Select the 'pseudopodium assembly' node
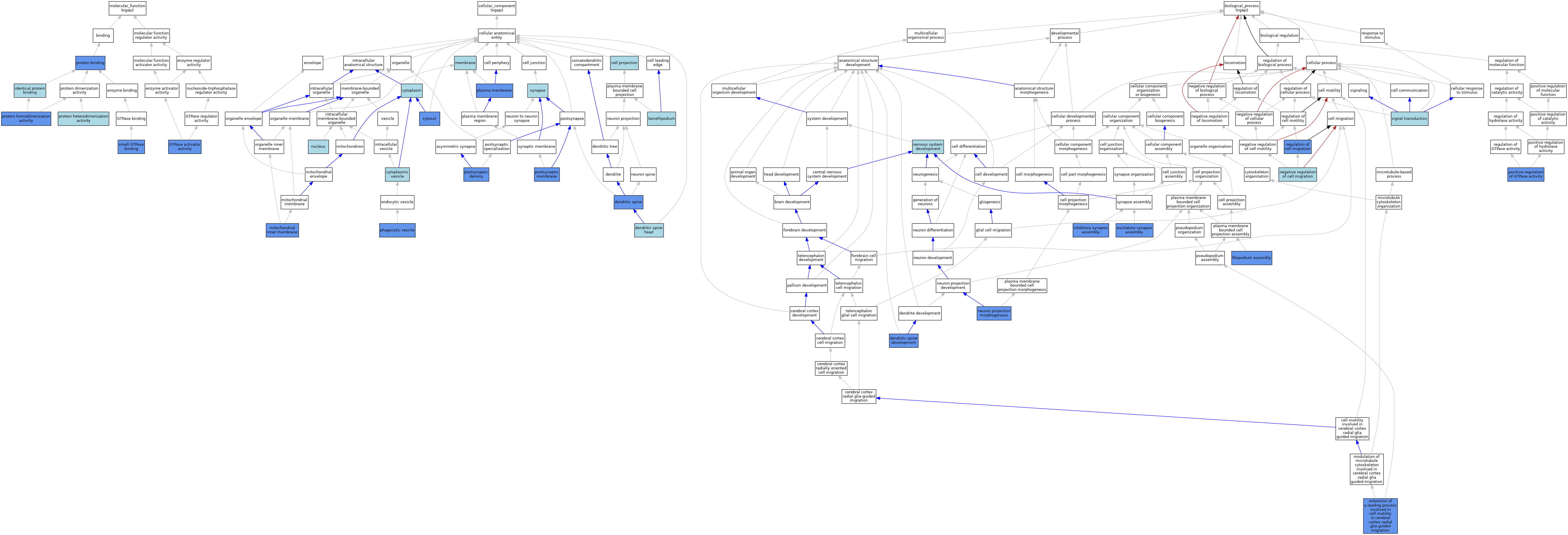 [x=1210, y=258]
